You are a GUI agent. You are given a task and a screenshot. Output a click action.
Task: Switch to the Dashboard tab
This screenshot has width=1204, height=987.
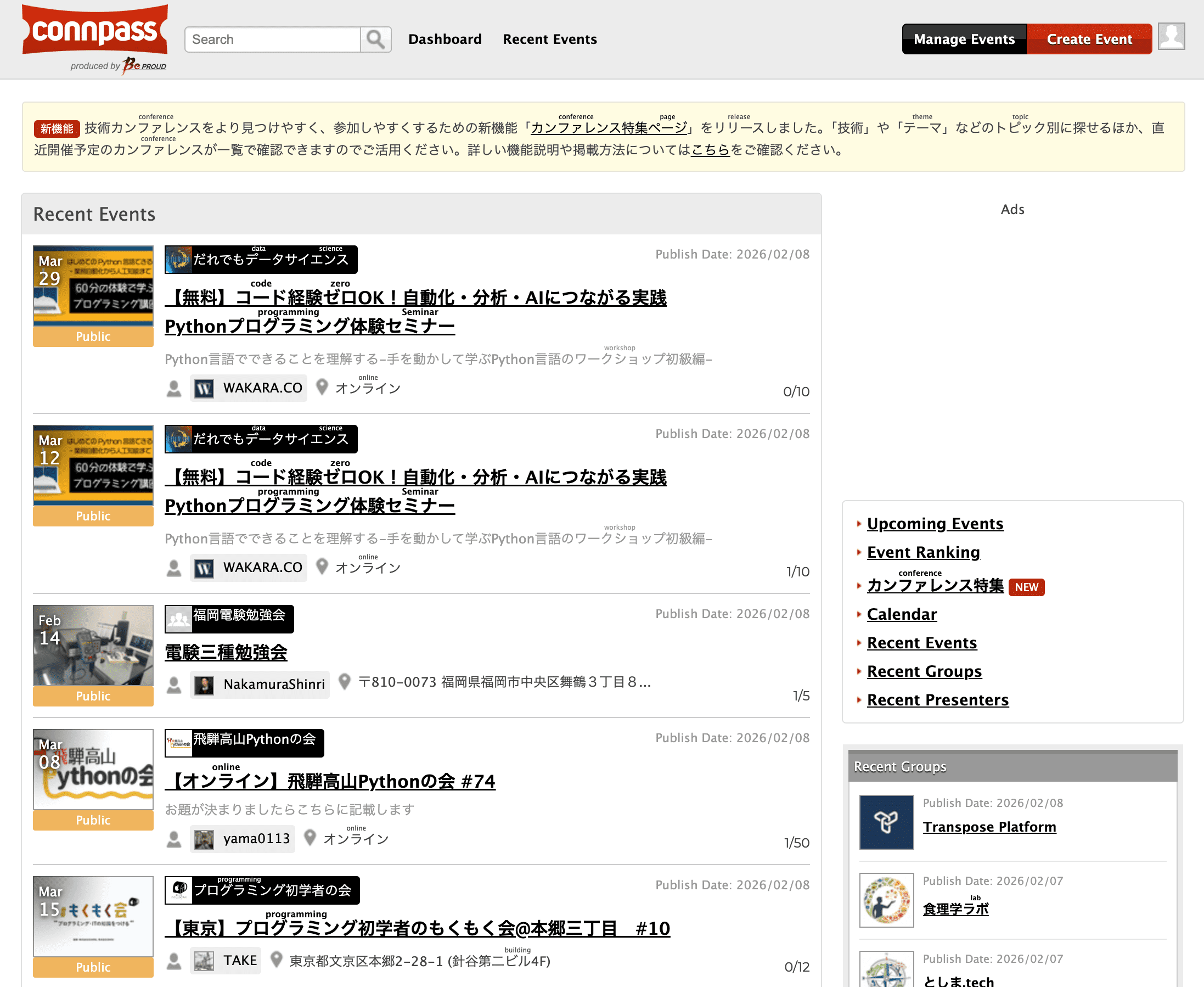tap(445, 38)
